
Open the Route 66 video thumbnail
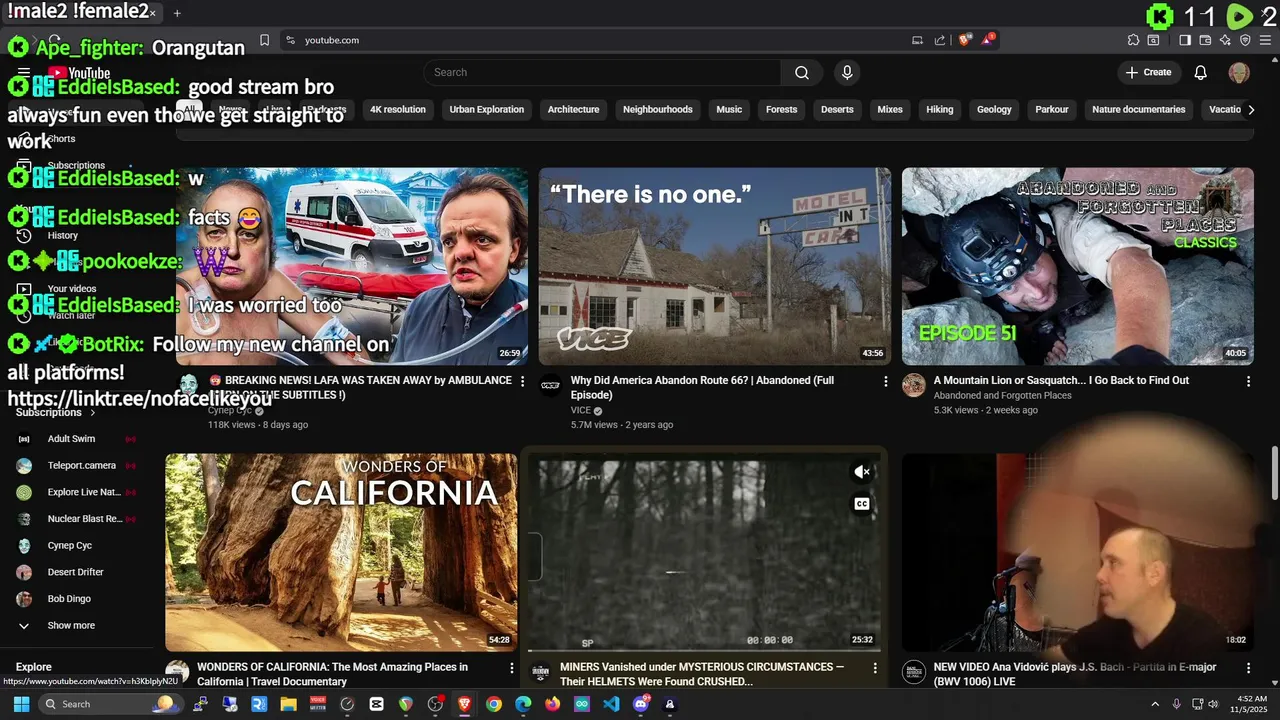(x=714, y=266)
